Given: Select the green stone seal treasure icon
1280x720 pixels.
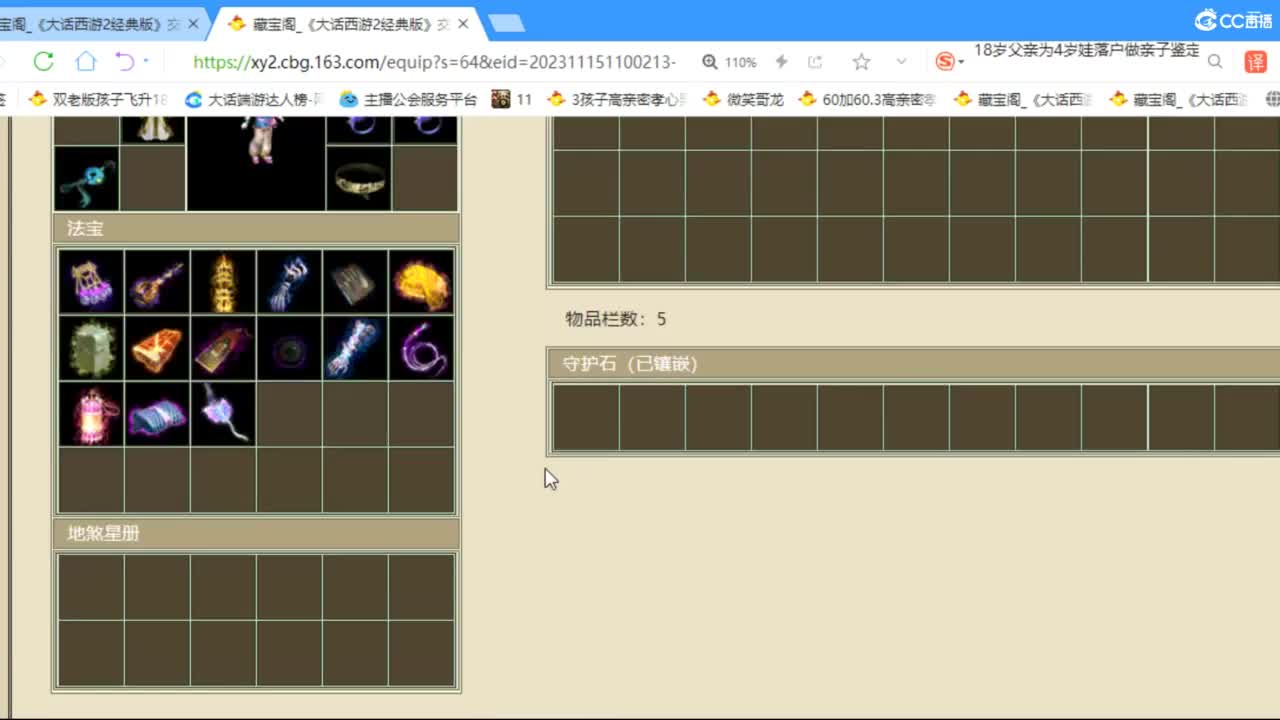Looking at the screenshot, I should click(91, 348).
